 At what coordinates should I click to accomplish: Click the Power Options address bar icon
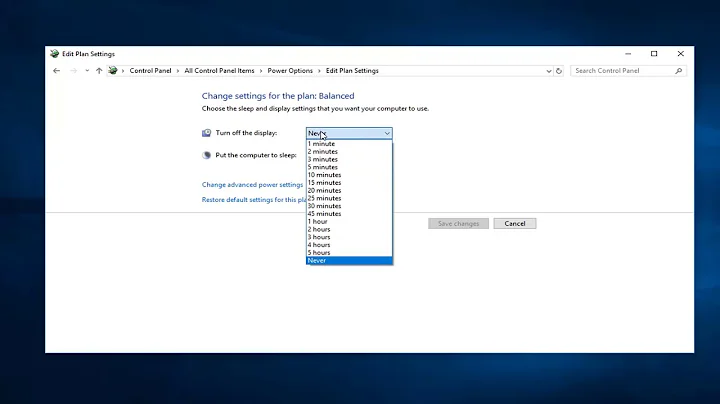113,71
